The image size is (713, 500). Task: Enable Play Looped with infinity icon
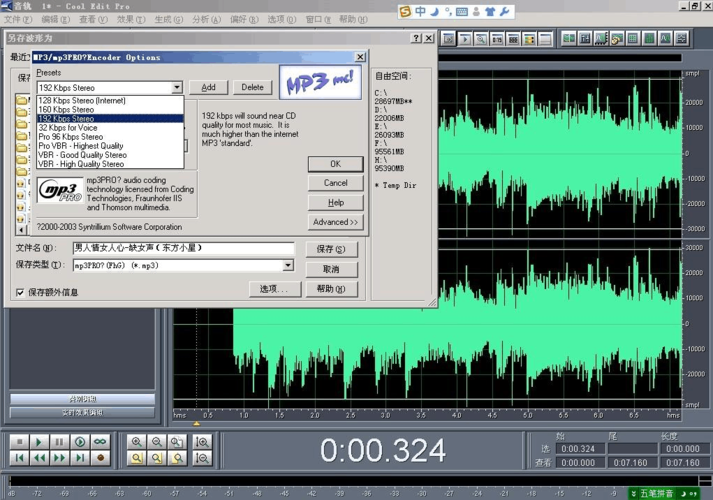pyautogui.click(x=100, y=441)
